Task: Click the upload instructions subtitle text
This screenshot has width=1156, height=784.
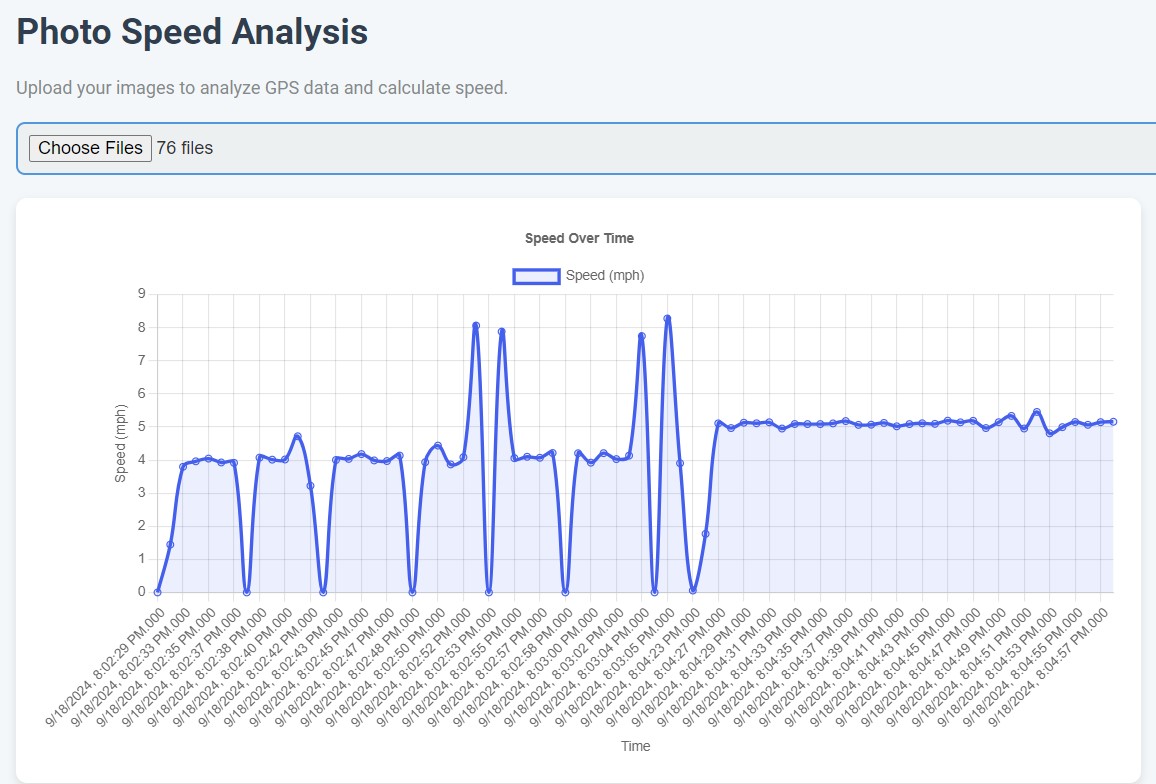Action: pos(262,88)
